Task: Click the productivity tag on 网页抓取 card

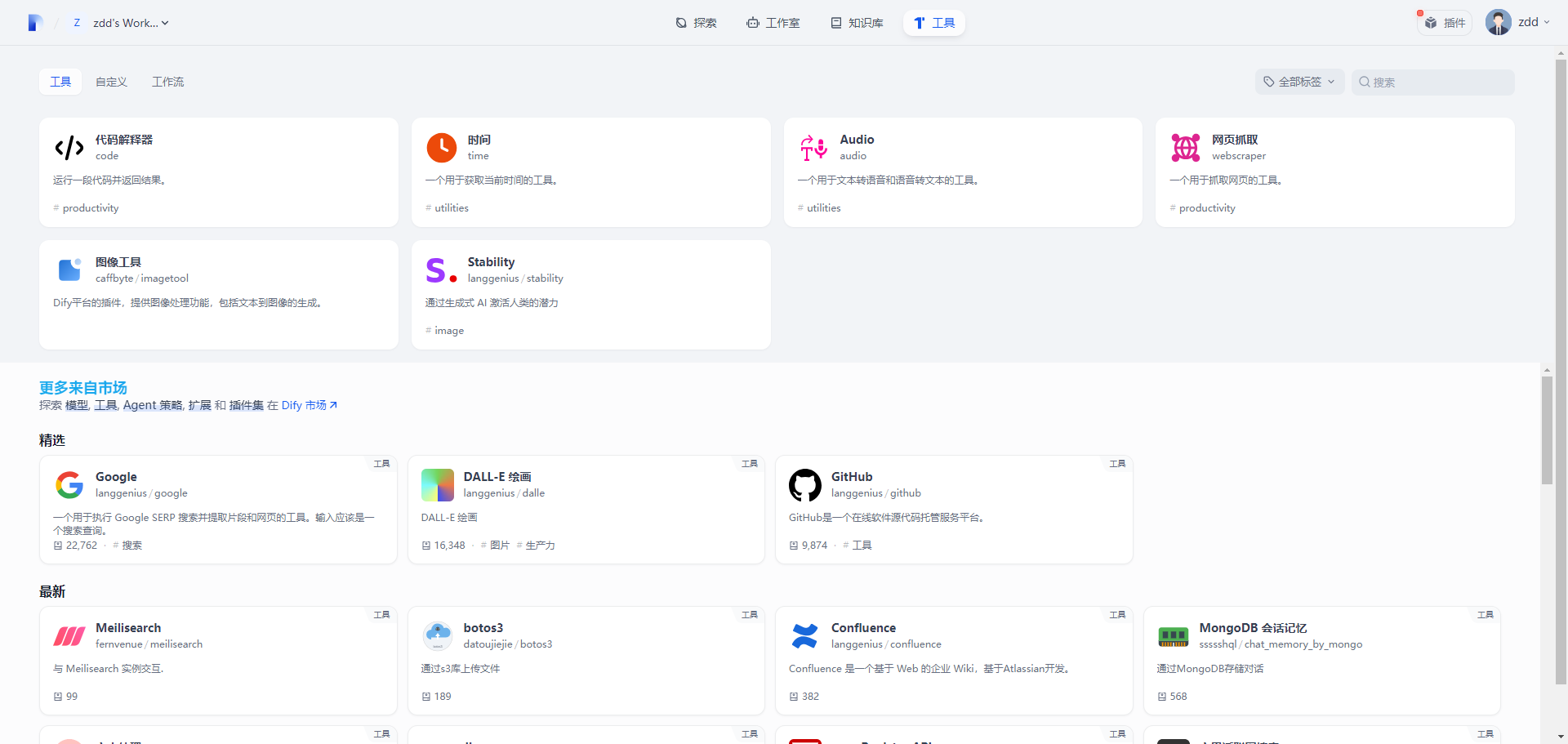Action: (x=1202, y=208)
